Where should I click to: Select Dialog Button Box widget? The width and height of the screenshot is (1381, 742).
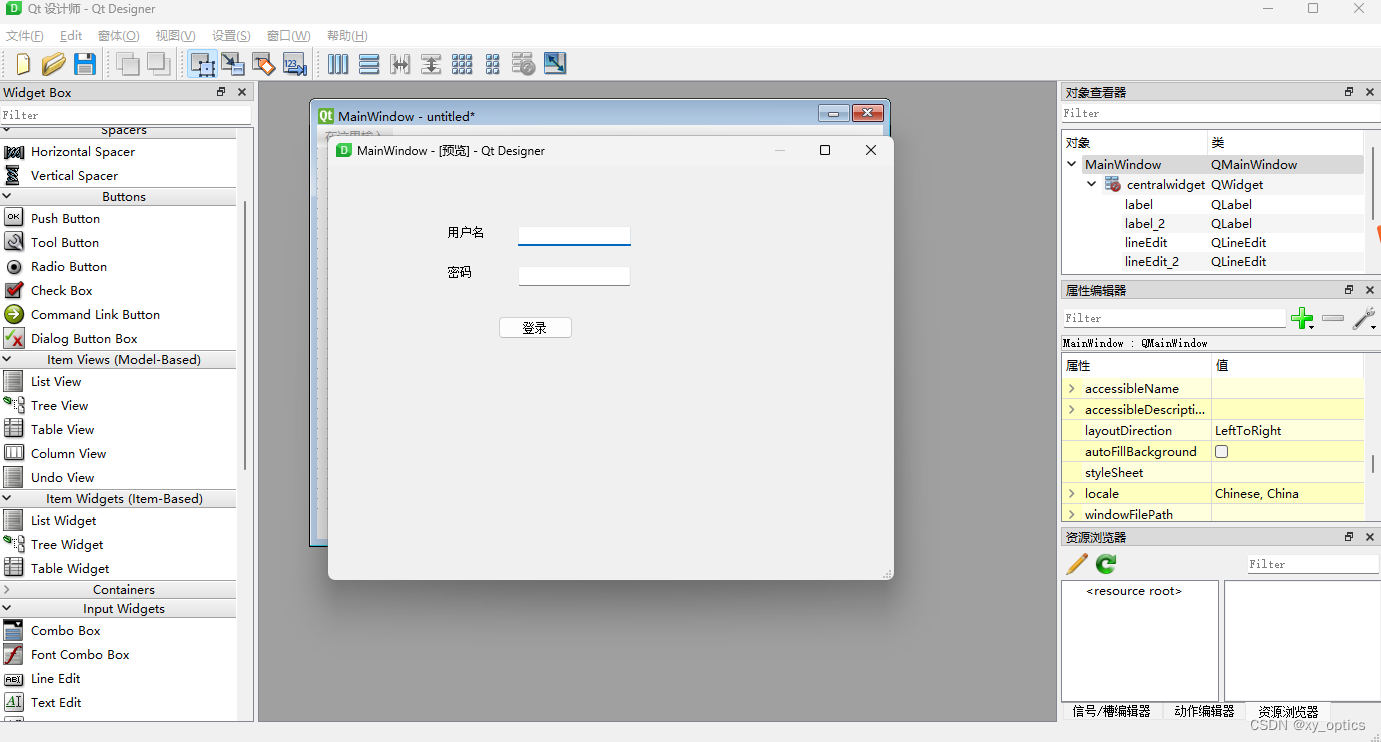pos(84,338)
